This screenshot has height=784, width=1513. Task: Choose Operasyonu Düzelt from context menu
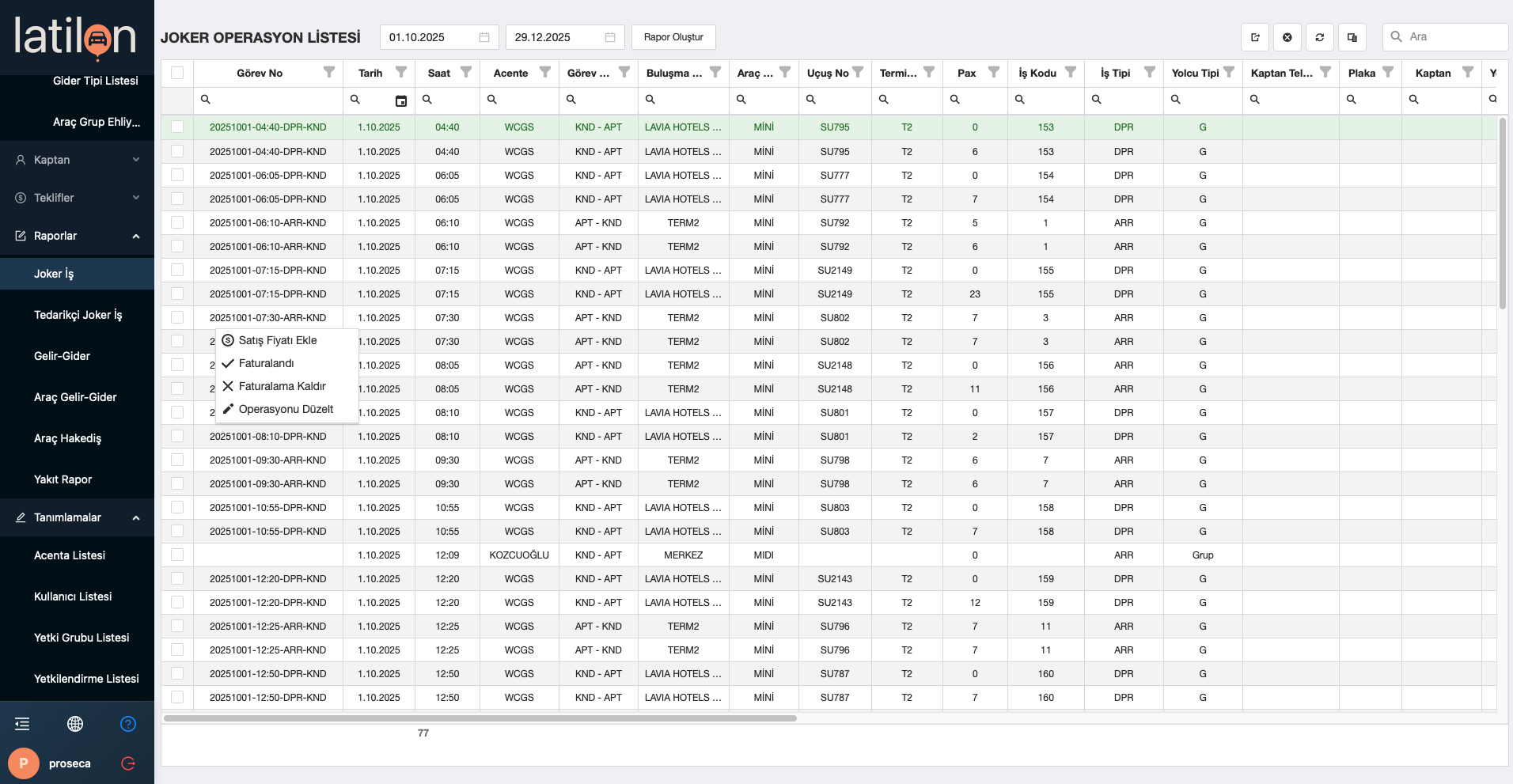pos(286,409)
